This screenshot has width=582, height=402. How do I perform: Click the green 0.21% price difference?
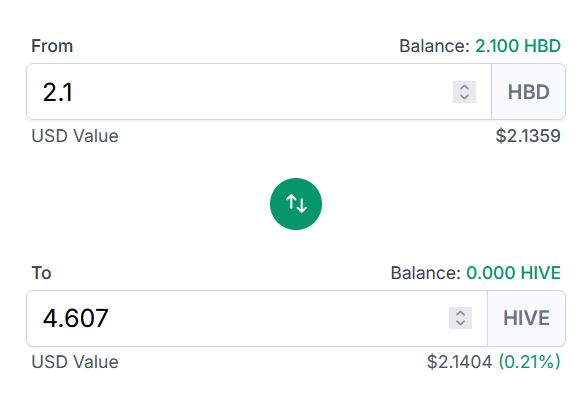click(x=529, y=362)
